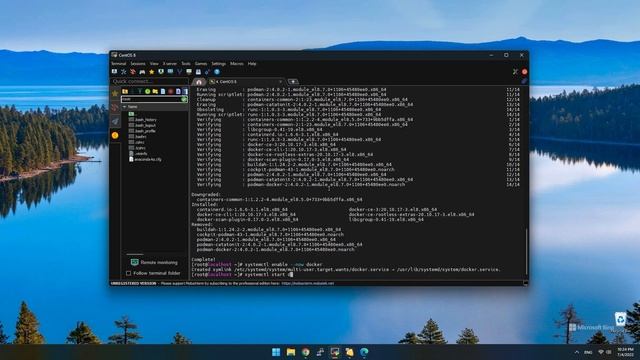
Task: Switch to the Home tab
Action: pyautogui.click(x=199, y=82)
